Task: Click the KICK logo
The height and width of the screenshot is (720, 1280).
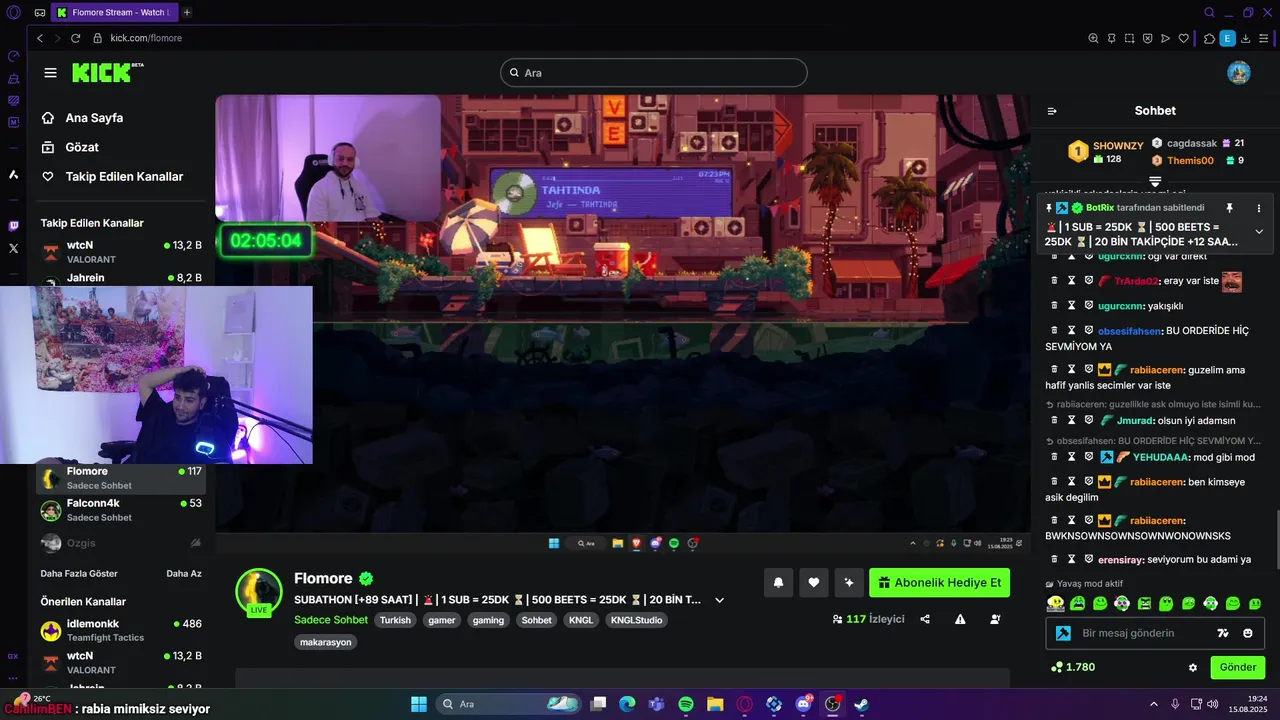Action: pyautogui.click(x=107, y=72)
